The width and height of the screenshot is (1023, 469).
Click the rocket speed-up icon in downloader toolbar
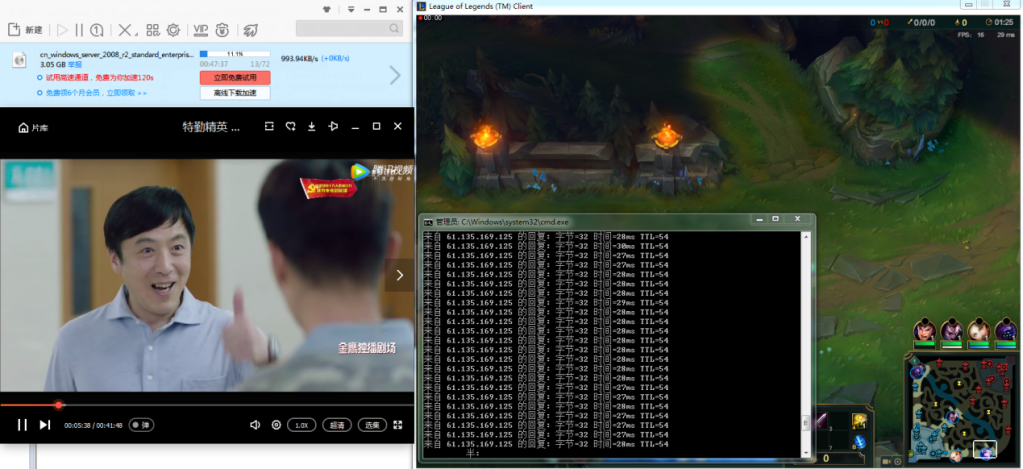[251, 30]
